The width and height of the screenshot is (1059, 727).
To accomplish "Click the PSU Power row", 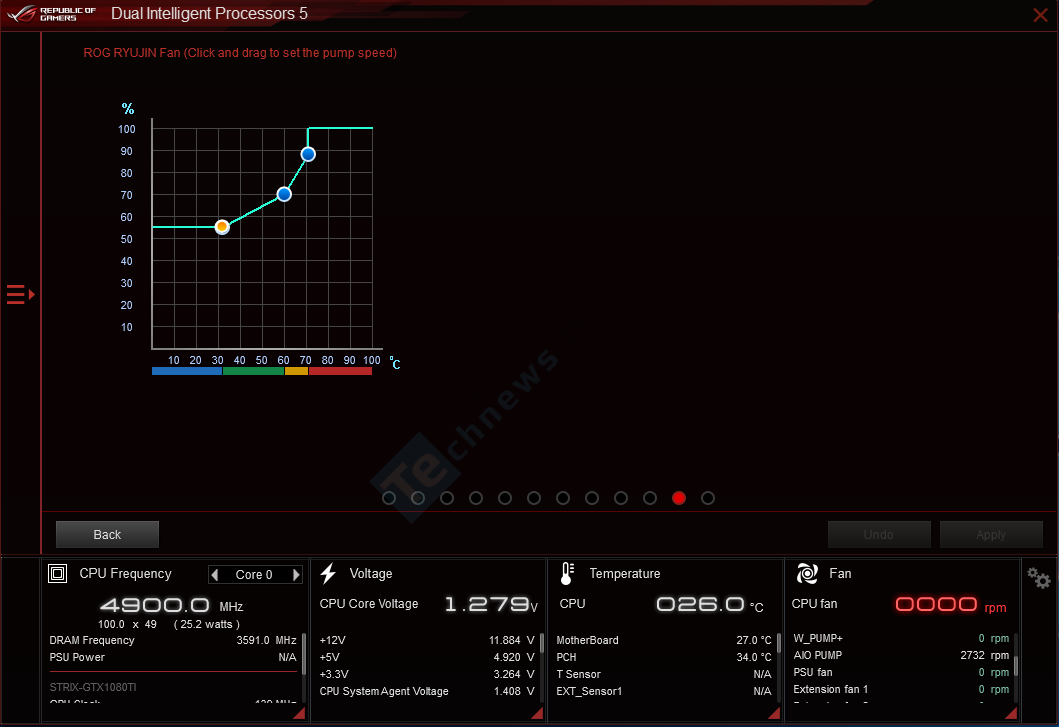I will 173,657.
